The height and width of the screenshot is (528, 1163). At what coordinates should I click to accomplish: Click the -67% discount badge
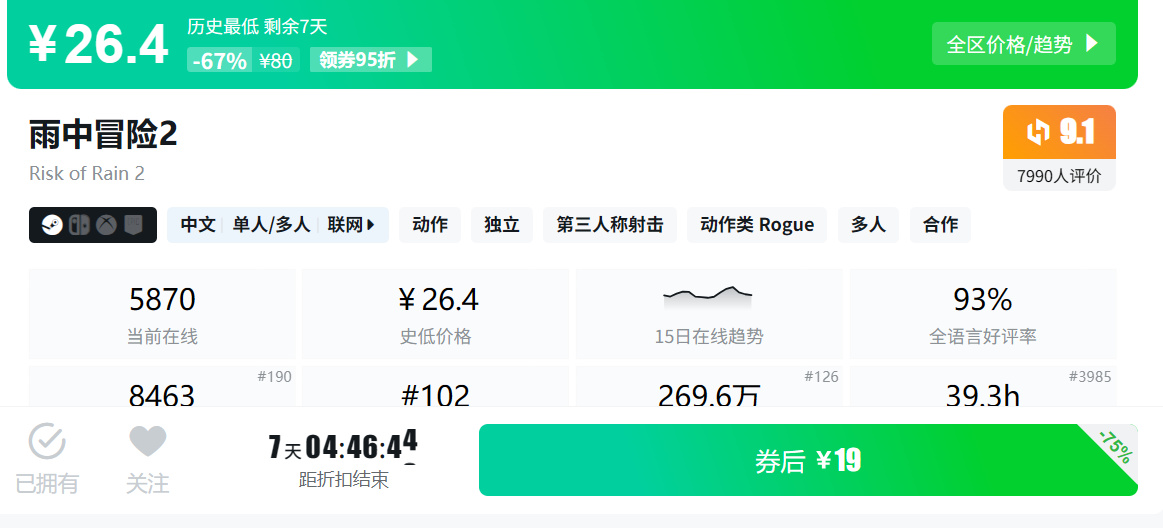point(220,60)
